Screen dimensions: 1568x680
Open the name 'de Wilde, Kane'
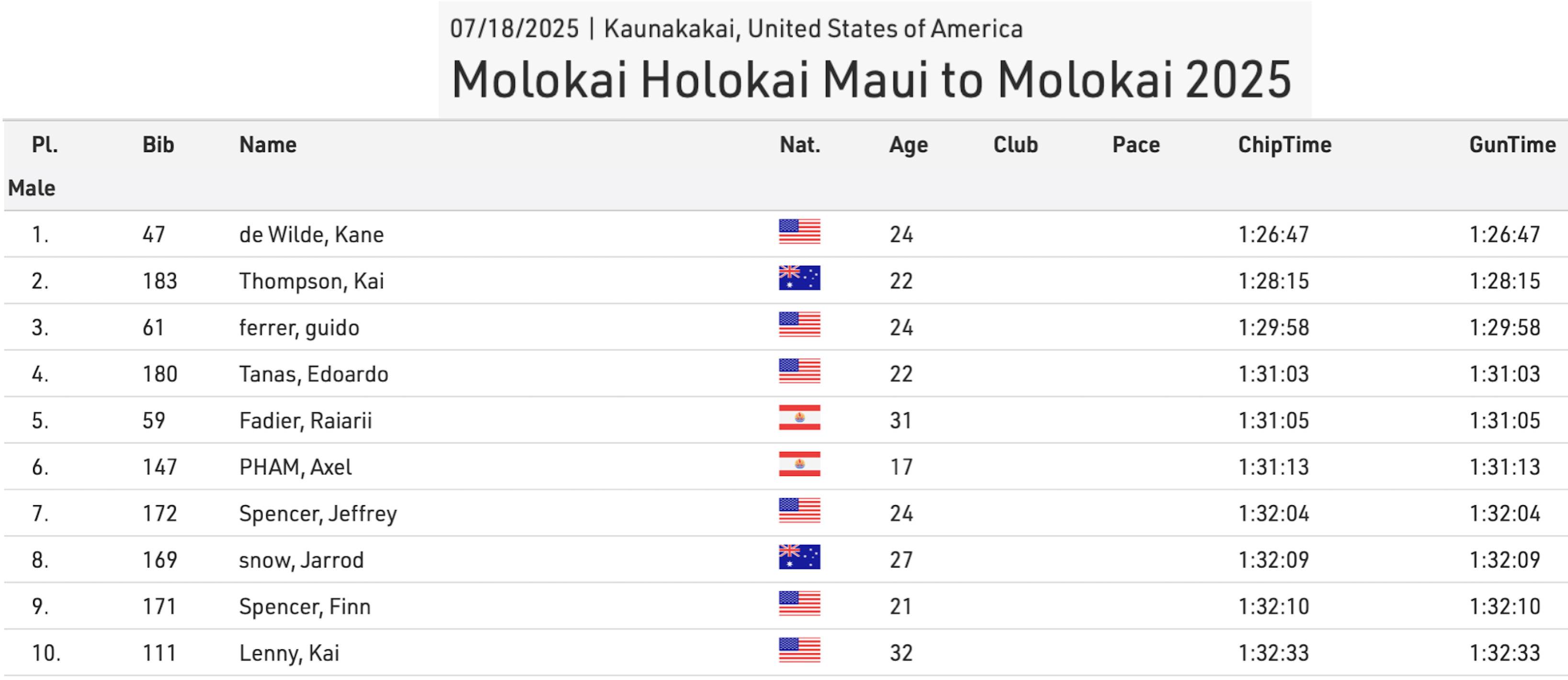311,234
